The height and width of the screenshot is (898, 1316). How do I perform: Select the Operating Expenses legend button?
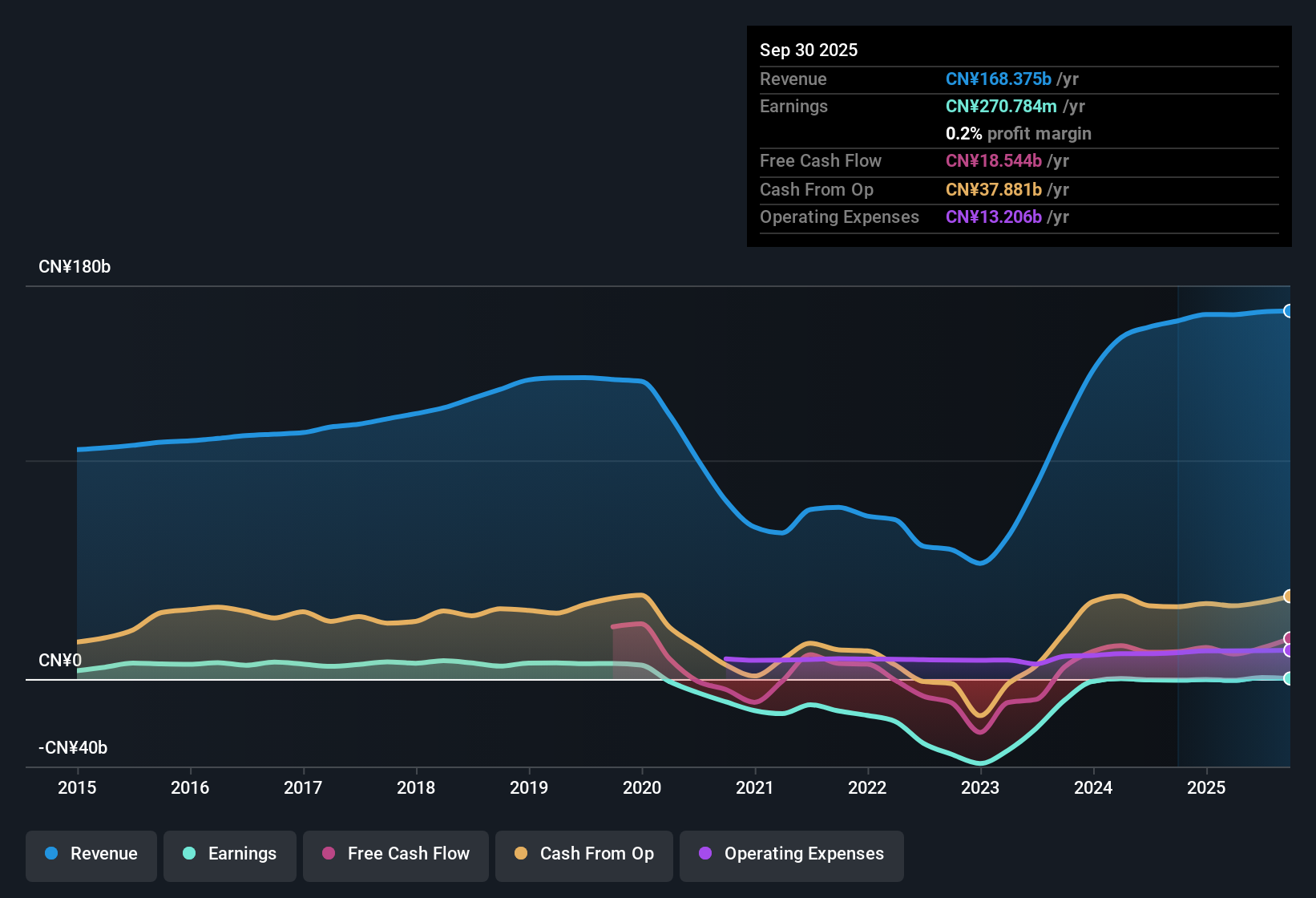791,854
